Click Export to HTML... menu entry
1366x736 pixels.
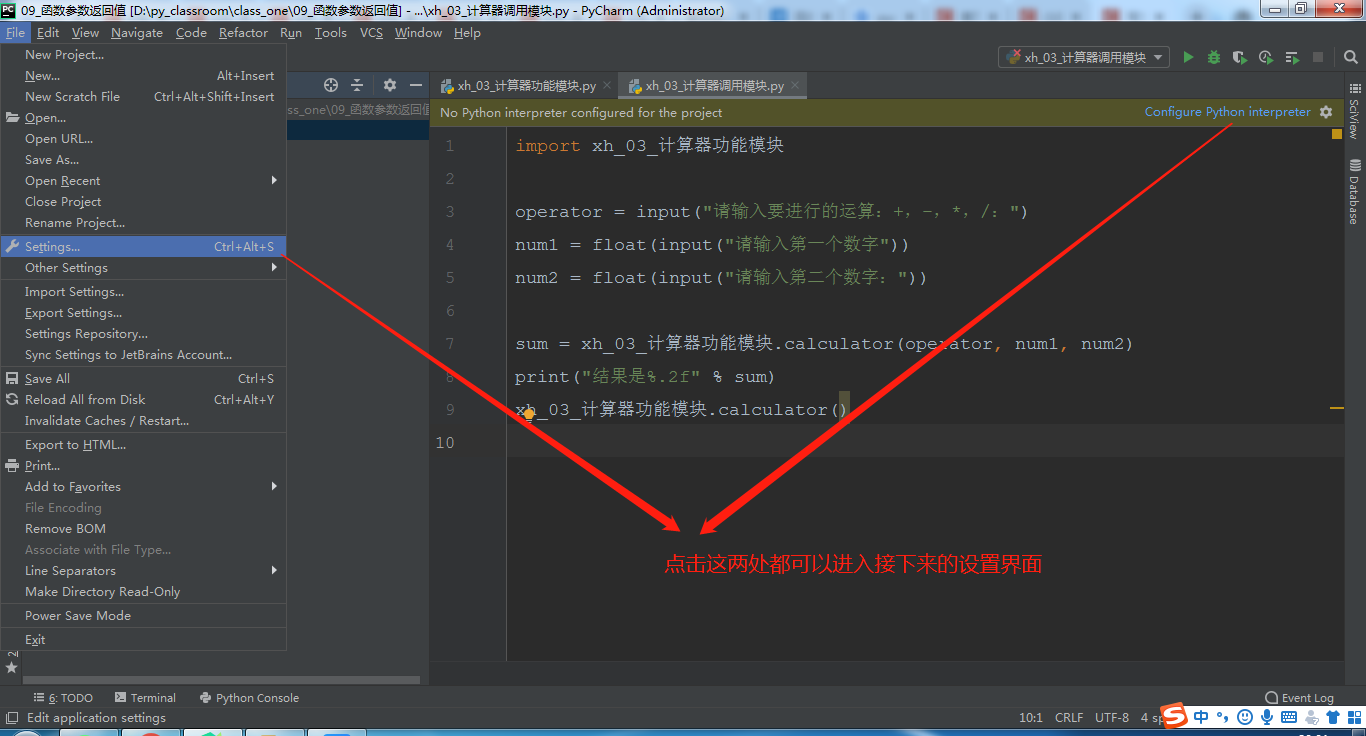(143, 445)
